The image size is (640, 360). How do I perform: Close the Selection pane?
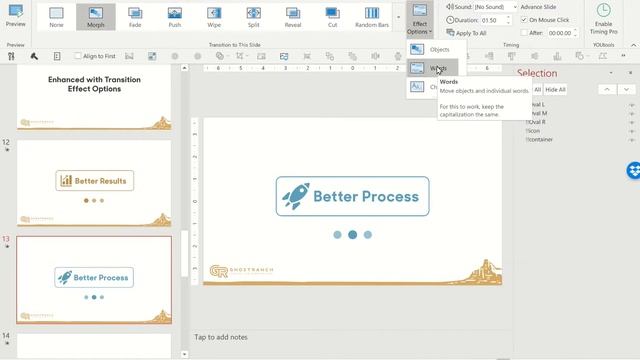(x=630, y=73)
